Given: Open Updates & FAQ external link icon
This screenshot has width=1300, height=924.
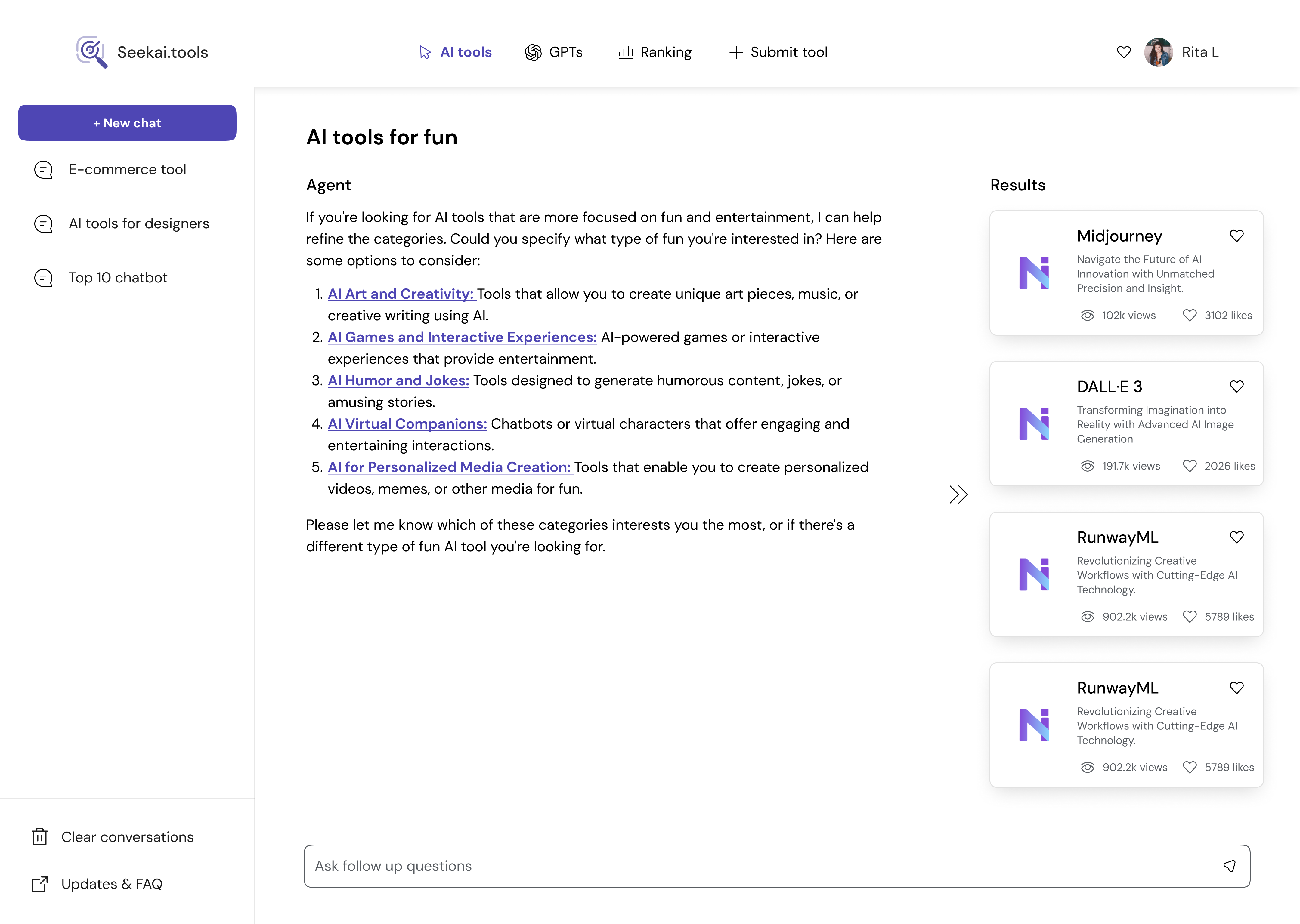Looking at the screenshot, I should coord(40,884).
